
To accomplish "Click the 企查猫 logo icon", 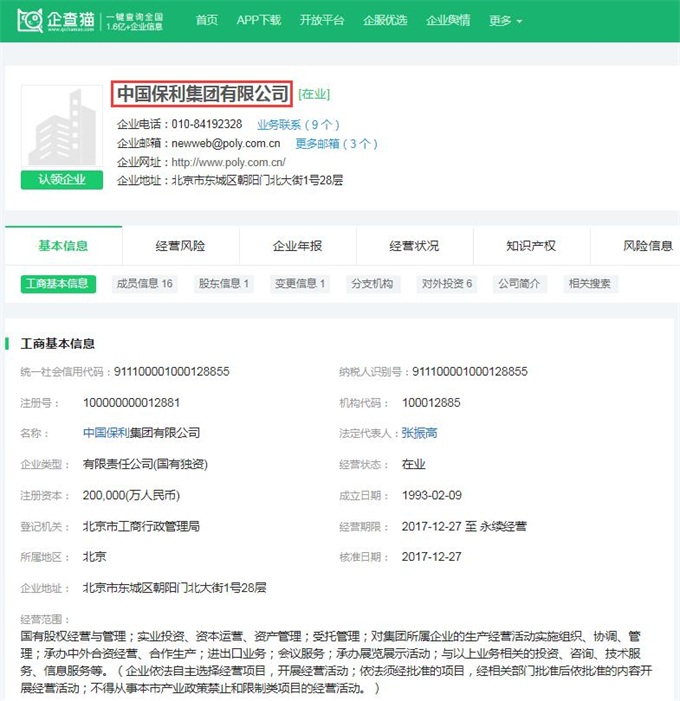I will [x=29, y=20].
